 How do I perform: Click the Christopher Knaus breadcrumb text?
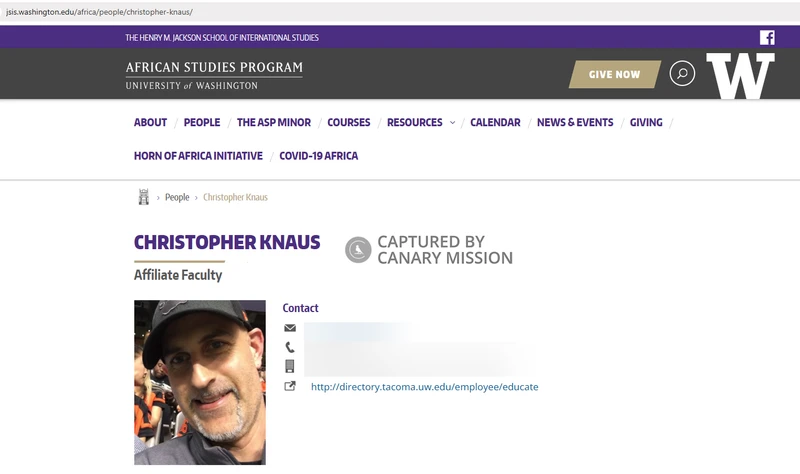coord(235,197)
